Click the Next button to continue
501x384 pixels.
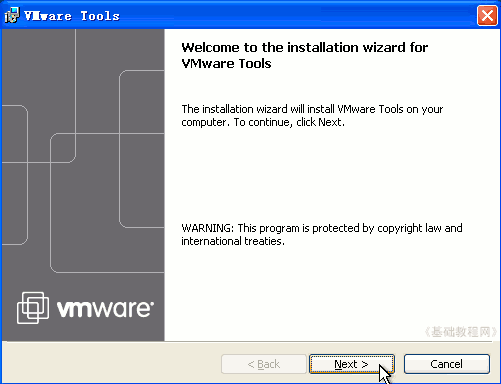tap(352, 364)
